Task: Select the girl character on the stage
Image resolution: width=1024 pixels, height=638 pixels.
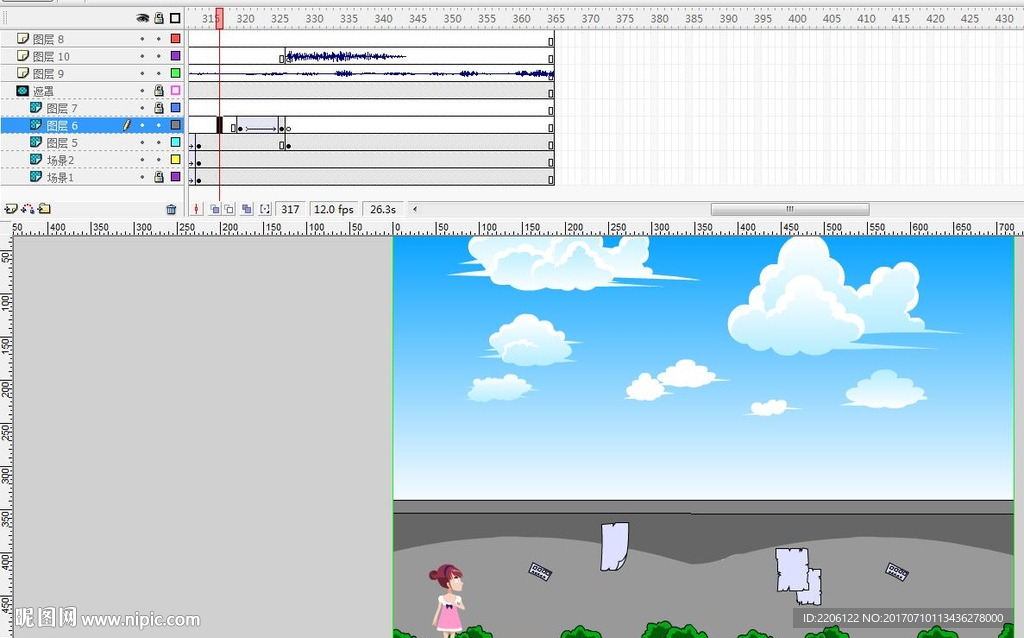Action: coord(447,600)
